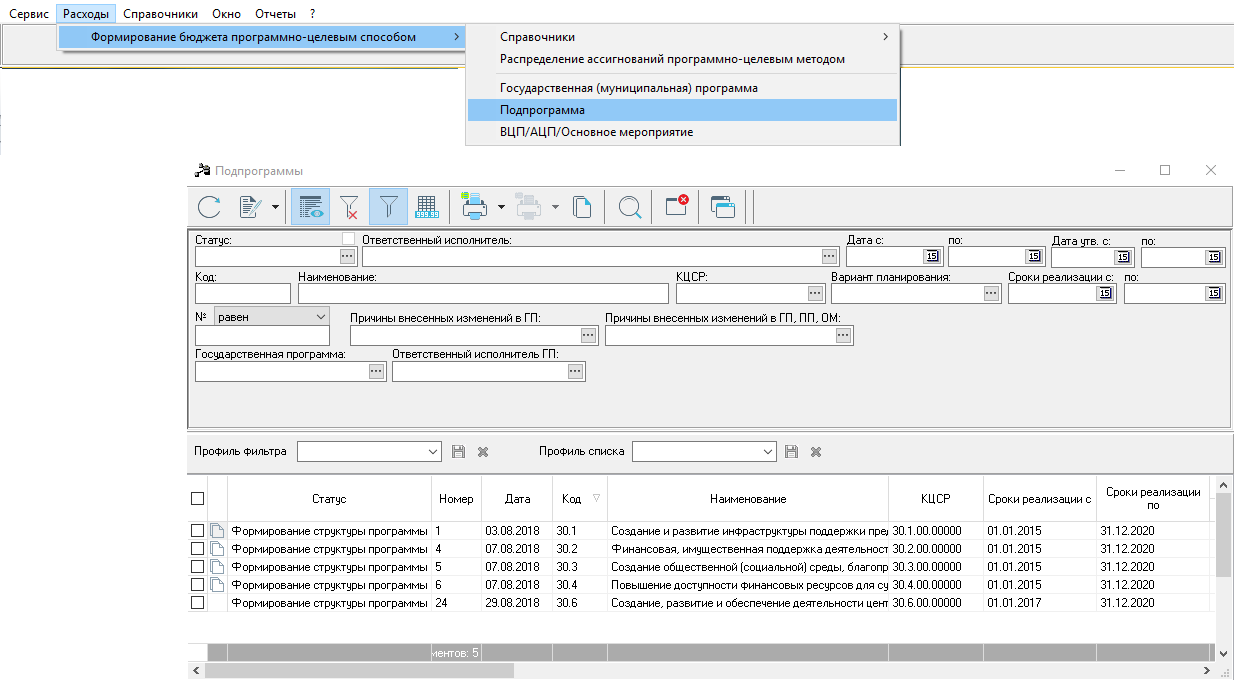This screenshot has width=1239, height=682.
Task: Tick checkbox next to Ответственный исполнитель
Action: (x=349, y=239)
